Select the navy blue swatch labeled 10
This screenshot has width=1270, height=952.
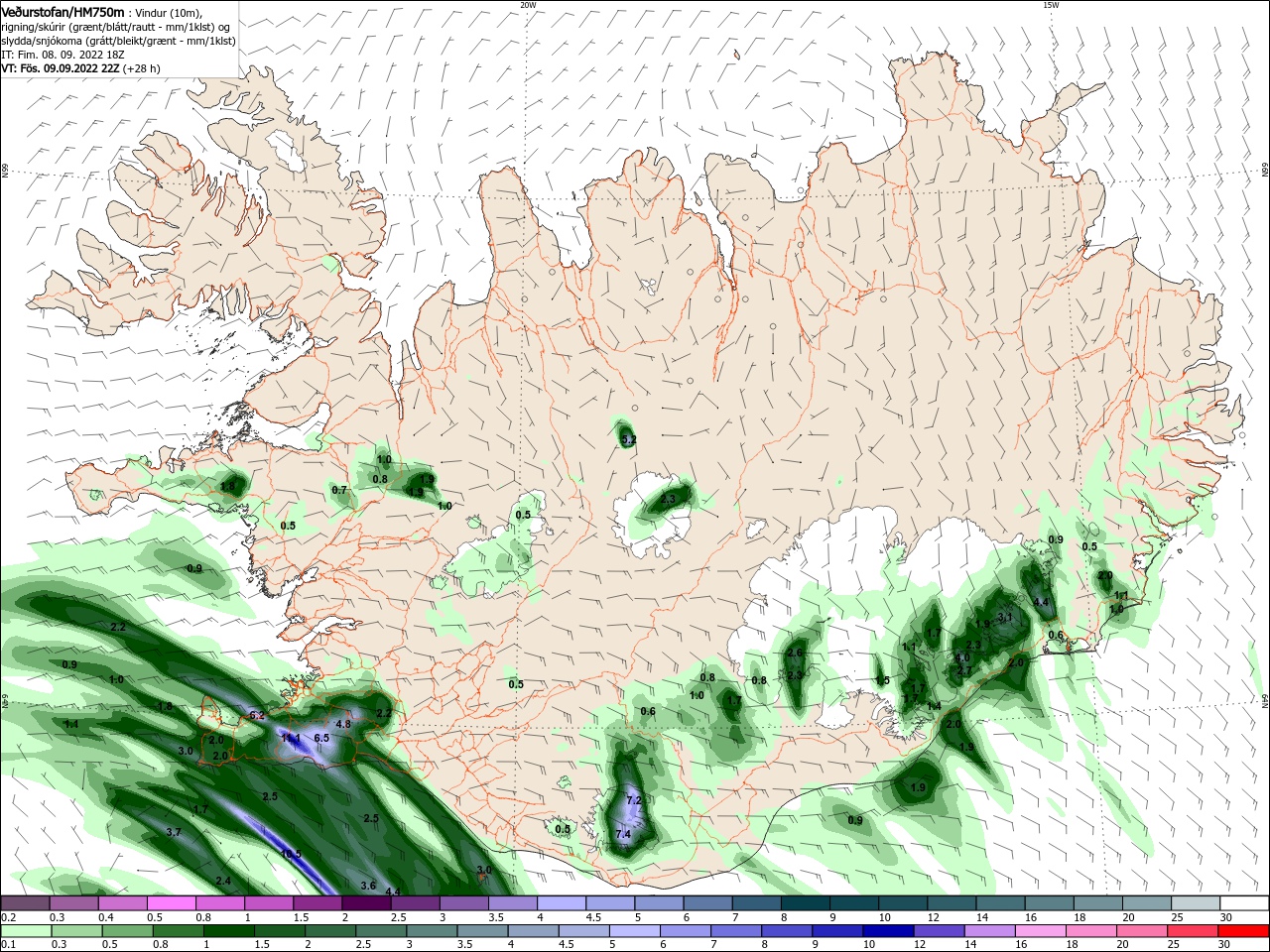(x=886, y=931)
